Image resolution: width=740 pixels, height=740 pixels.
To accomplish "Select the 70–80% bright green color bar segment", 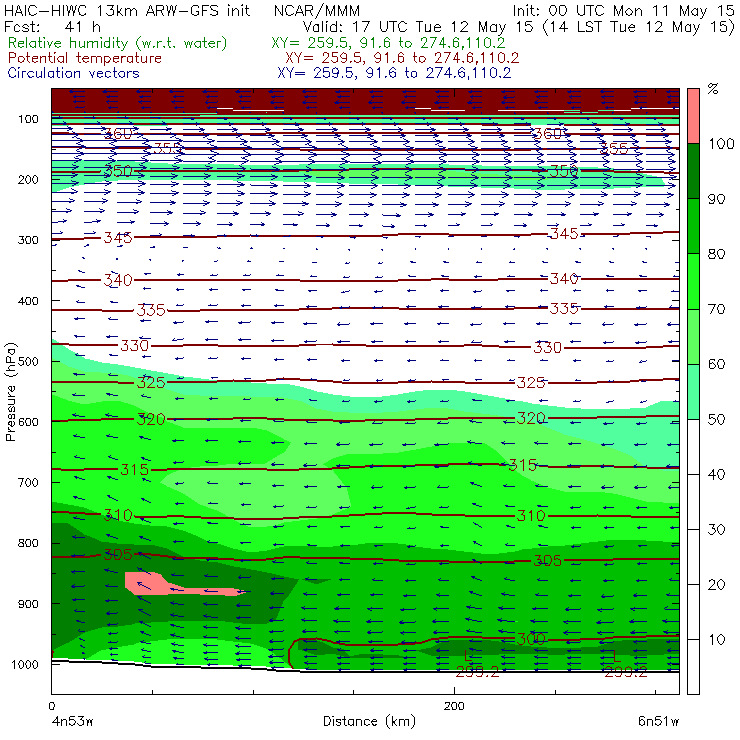I will pyautogui.click(x=693, y=281).
